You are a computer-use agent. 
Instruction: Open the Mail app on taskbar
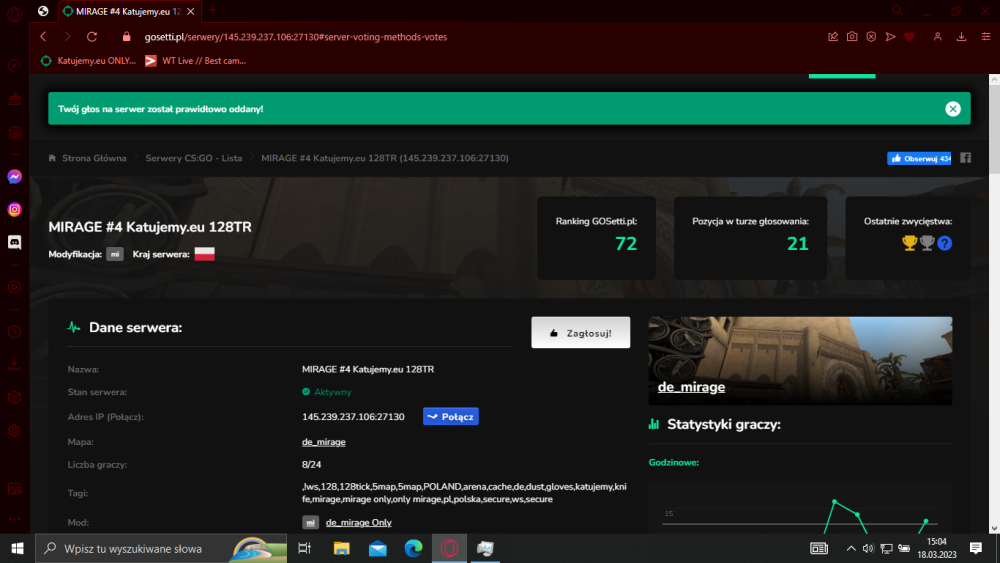(x=378, y=548)
